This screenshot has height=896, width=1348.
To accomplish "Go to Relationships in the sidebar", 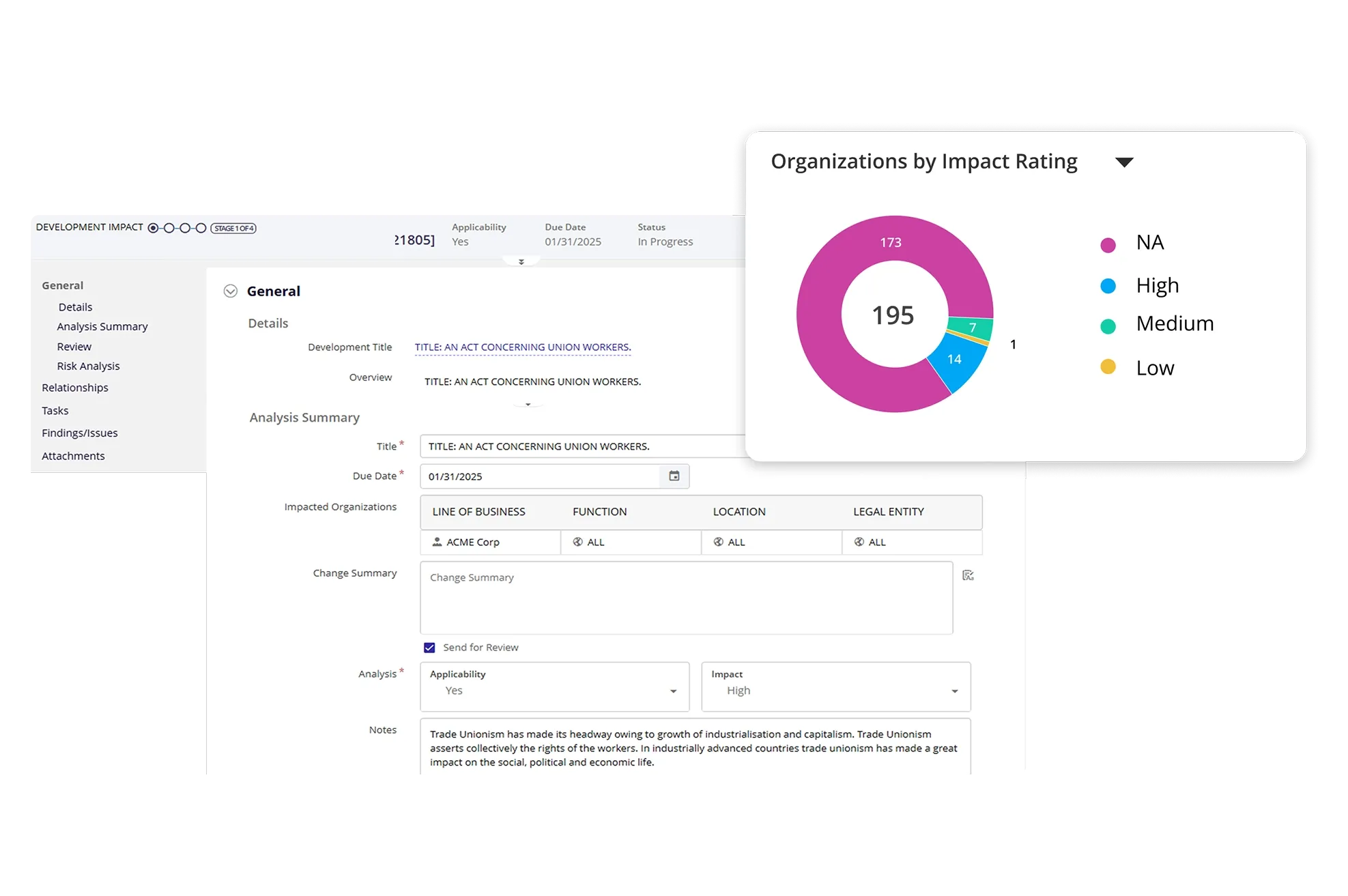I will (75, 388).
